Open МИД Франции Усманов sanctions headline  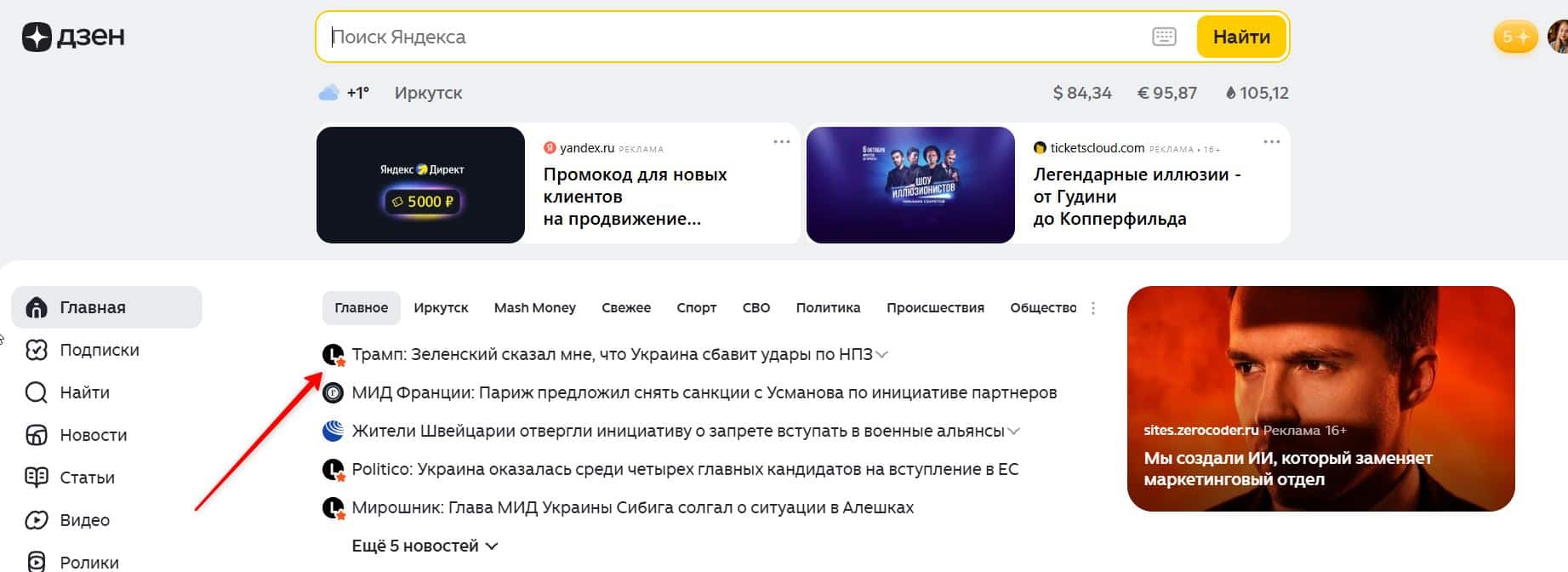pos(704,392)
